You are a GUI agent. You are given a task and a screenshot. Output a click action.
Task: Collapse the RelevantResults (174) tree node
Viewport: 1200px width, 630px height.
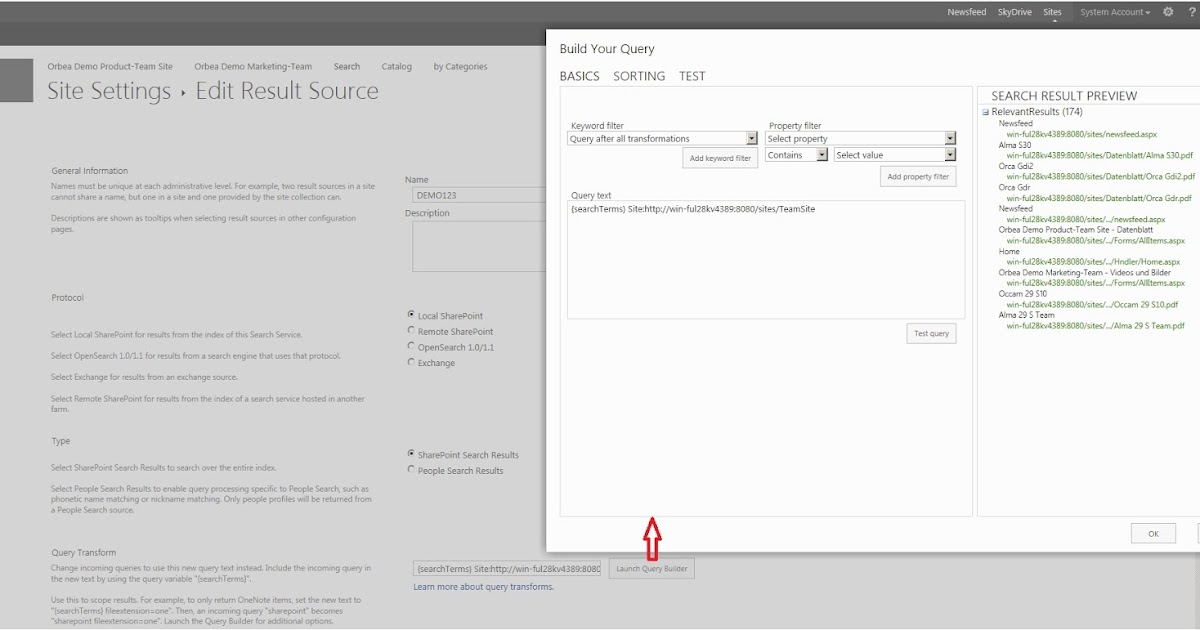[x=988, y=111]
